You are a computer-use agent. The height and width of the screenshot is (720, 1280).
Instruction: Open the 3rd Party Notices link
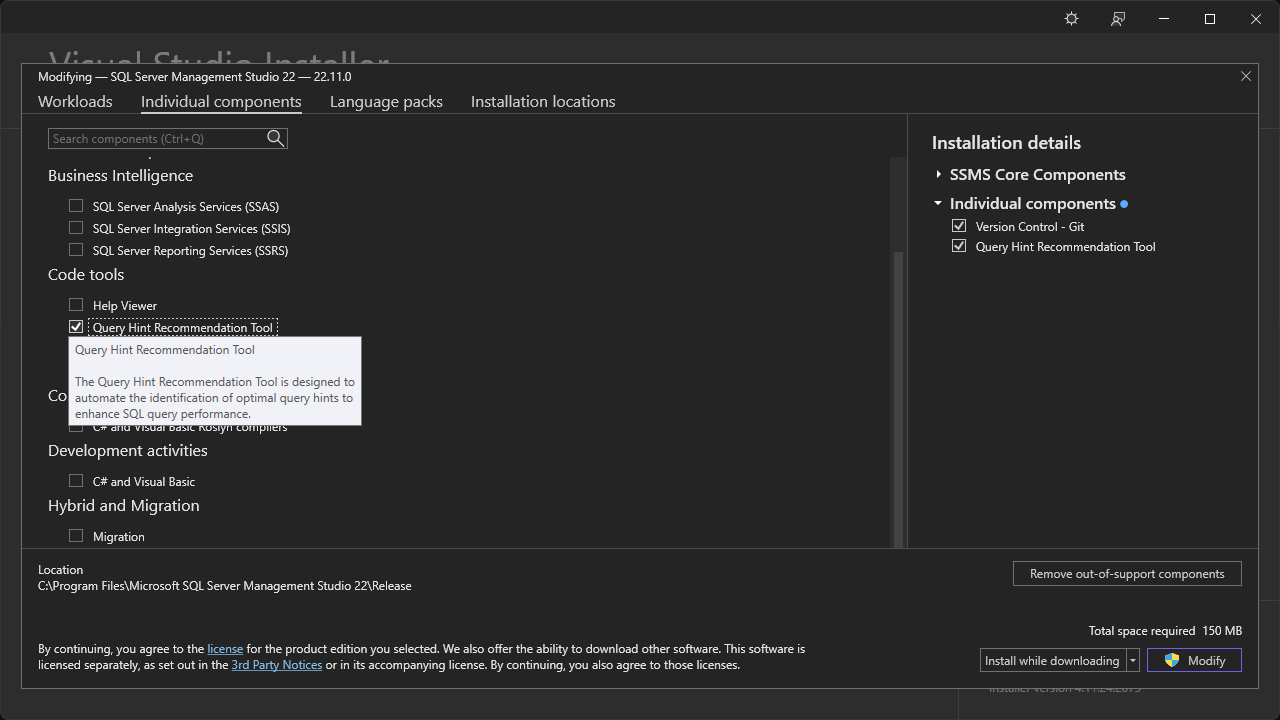(x=277, y=665)
